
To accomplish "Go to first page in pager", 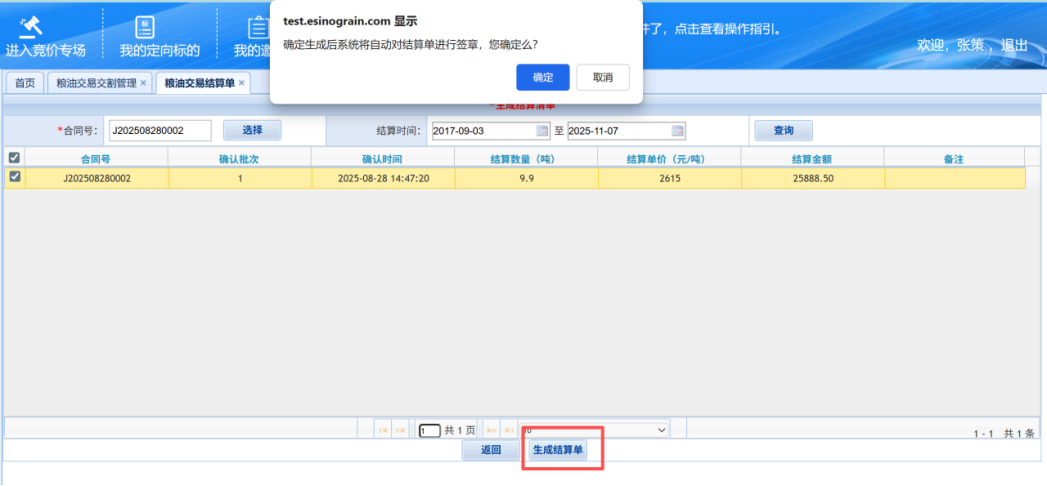I will 382,430.
